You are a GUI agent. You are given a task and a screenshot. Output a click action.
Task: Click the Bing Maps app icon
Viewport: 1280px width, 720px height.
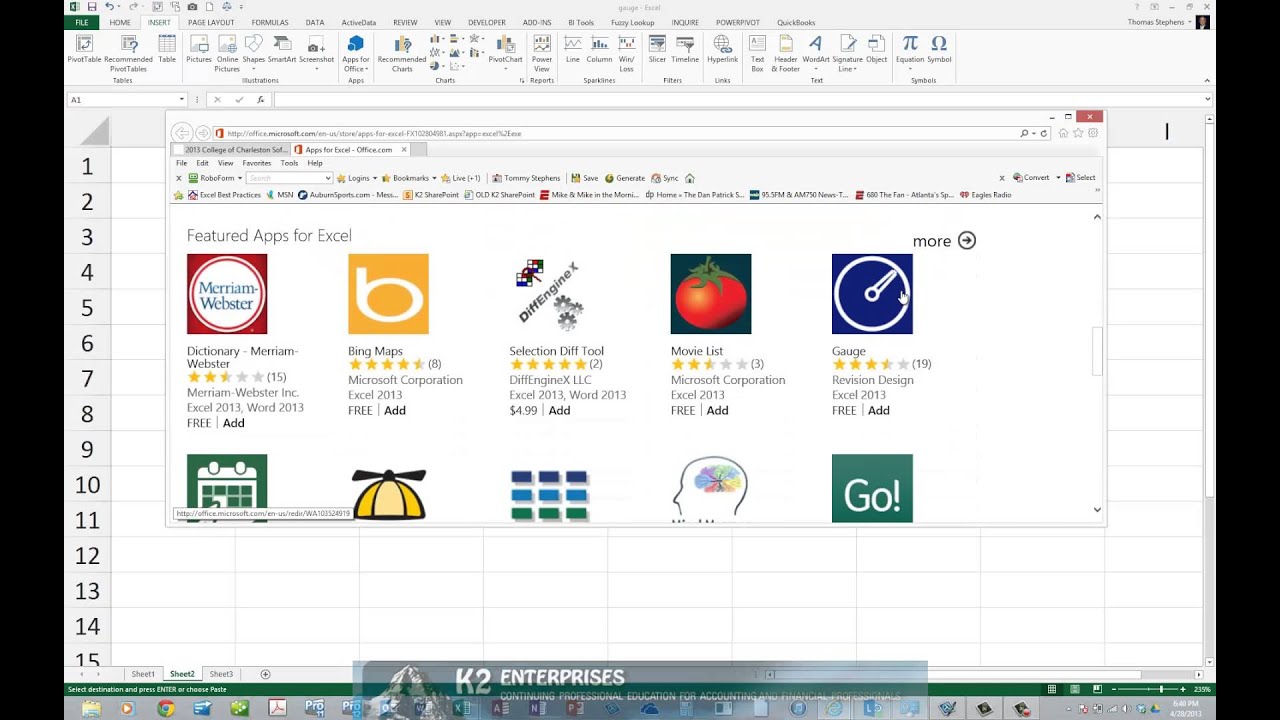(x=388, y=294)
